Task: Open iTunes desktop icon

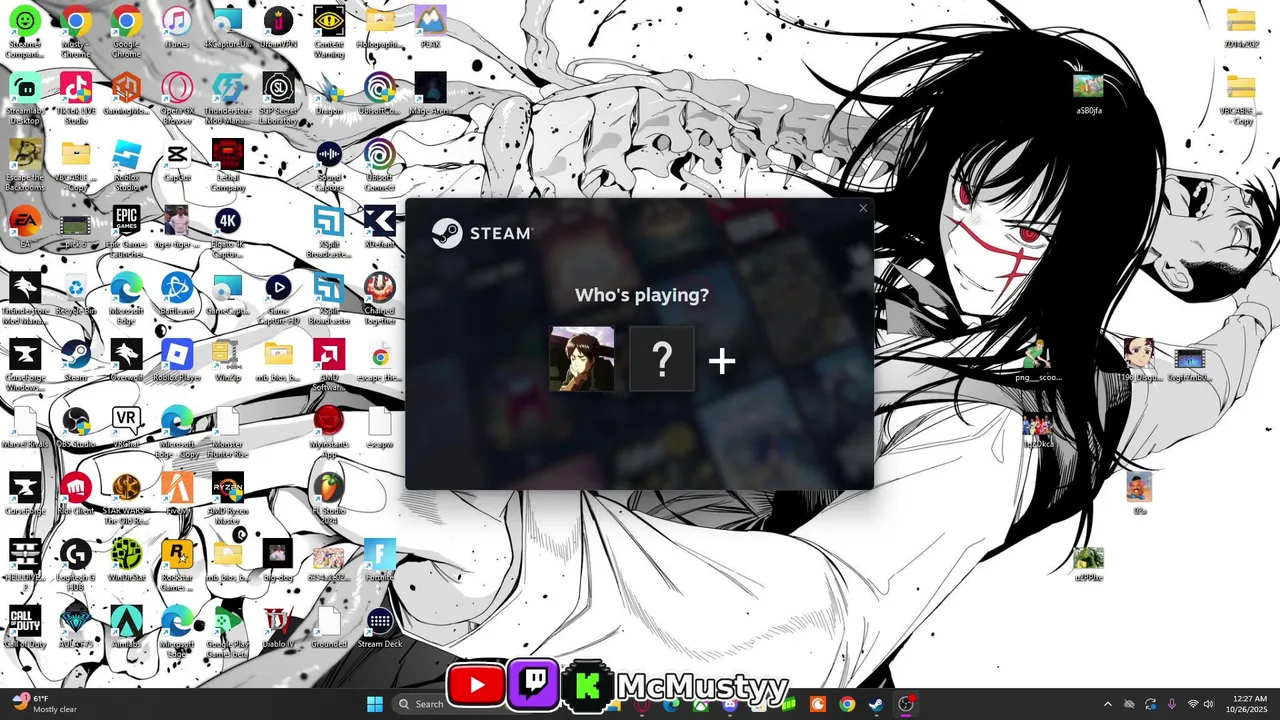Action: (x=177, y=27)
